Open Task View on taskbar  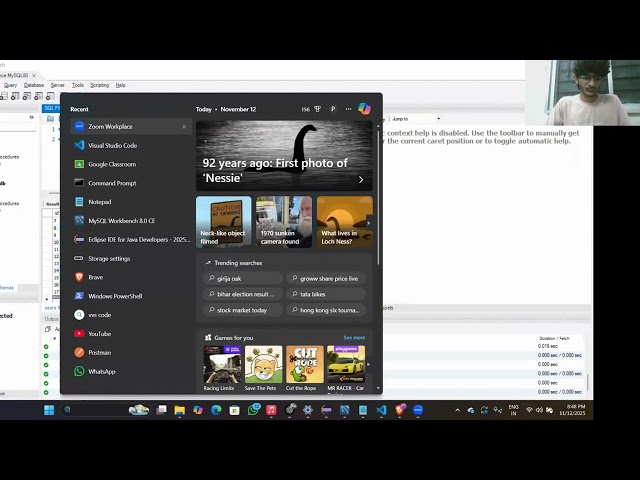point(162,410)
